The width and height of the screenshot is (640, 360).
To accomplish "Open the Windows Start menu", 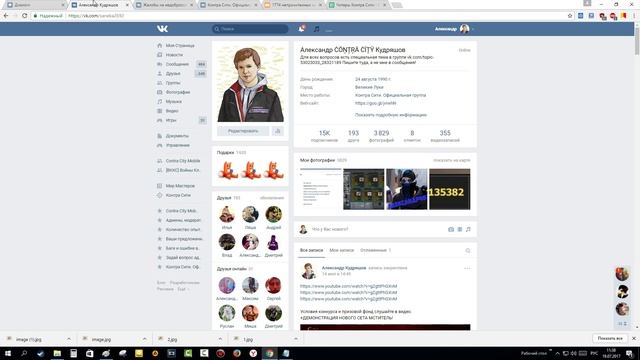I will tap(7, 353).
